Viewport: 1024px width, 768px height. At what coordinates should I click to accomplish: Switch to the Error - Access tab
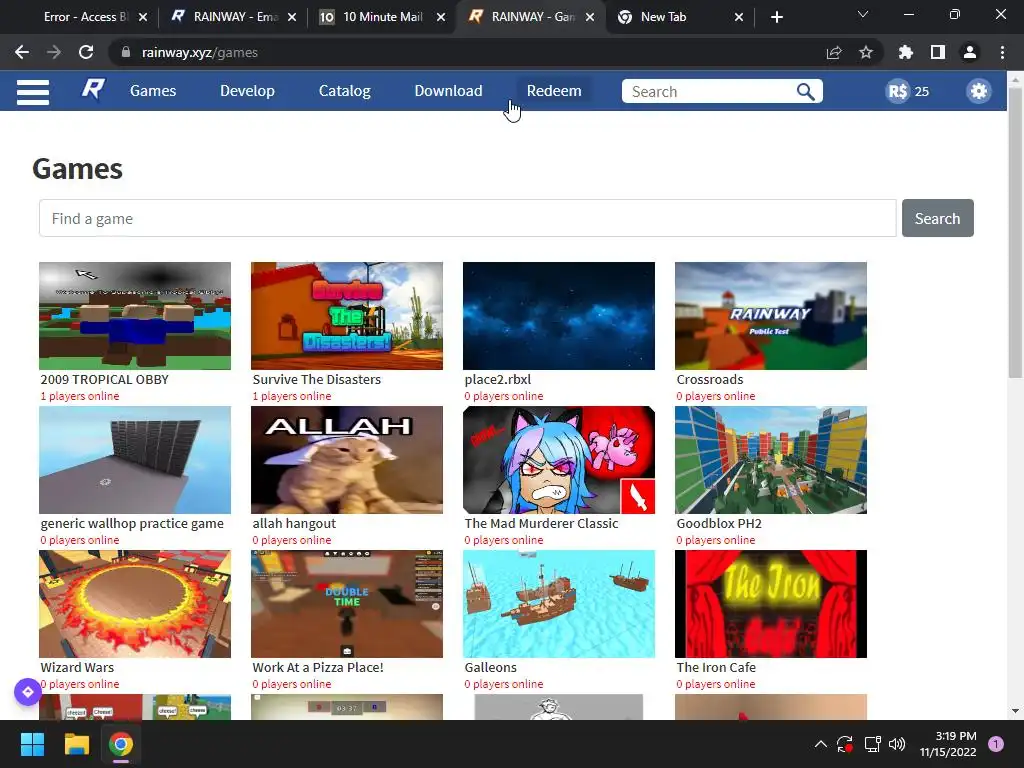[85, 17]
